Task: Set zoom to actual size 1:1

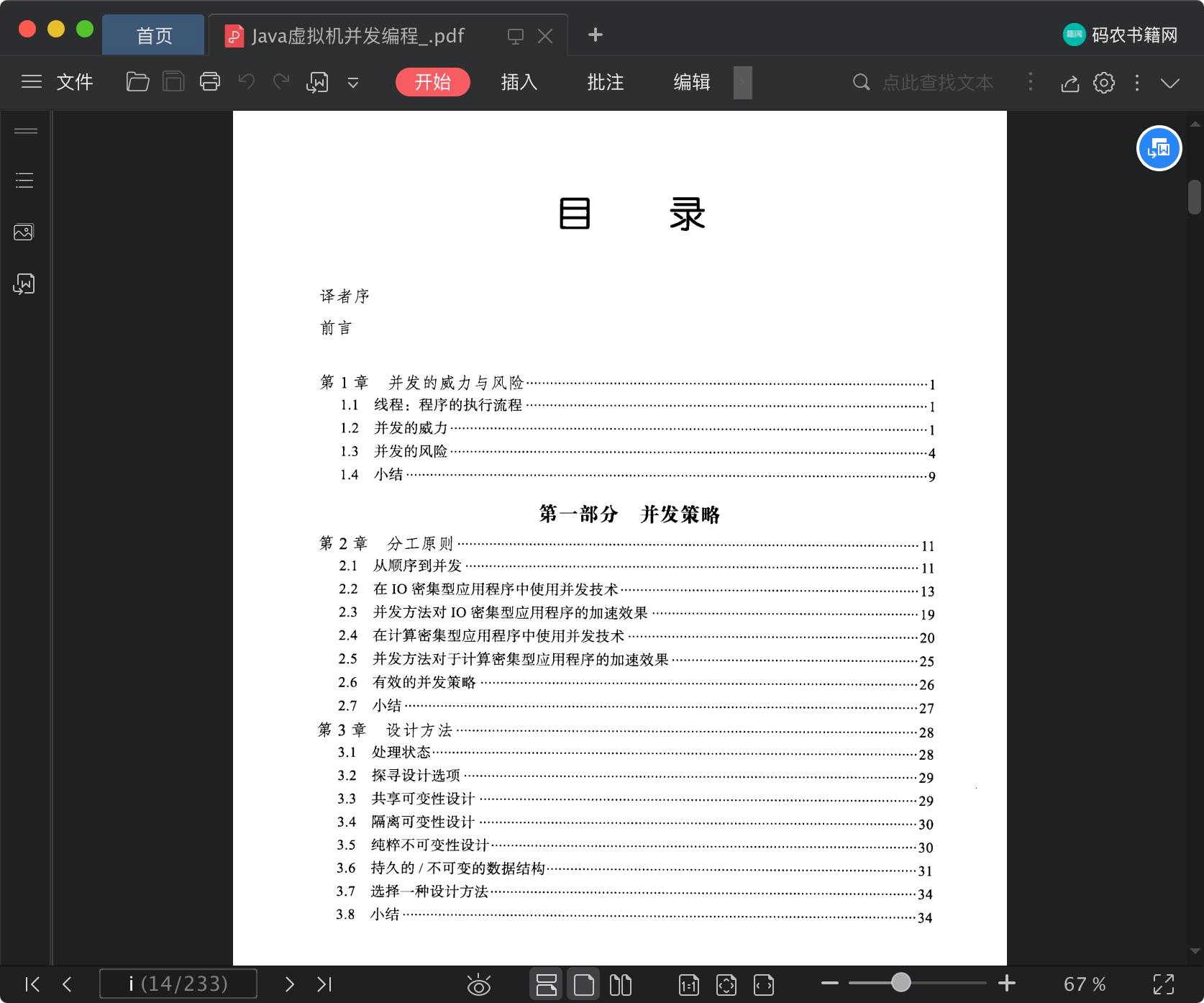Action: click(689, 984)
